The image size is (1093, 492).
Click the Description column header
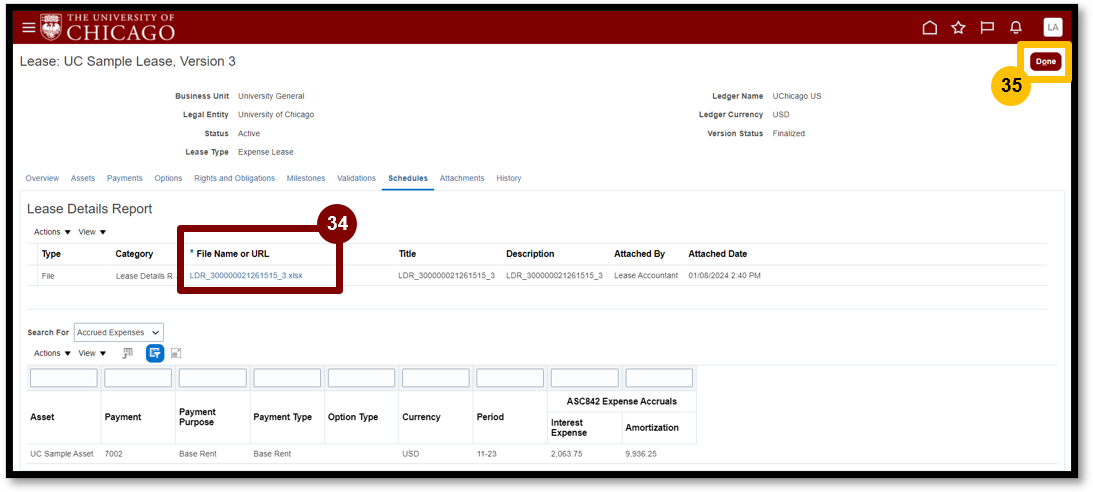(530, 254)
